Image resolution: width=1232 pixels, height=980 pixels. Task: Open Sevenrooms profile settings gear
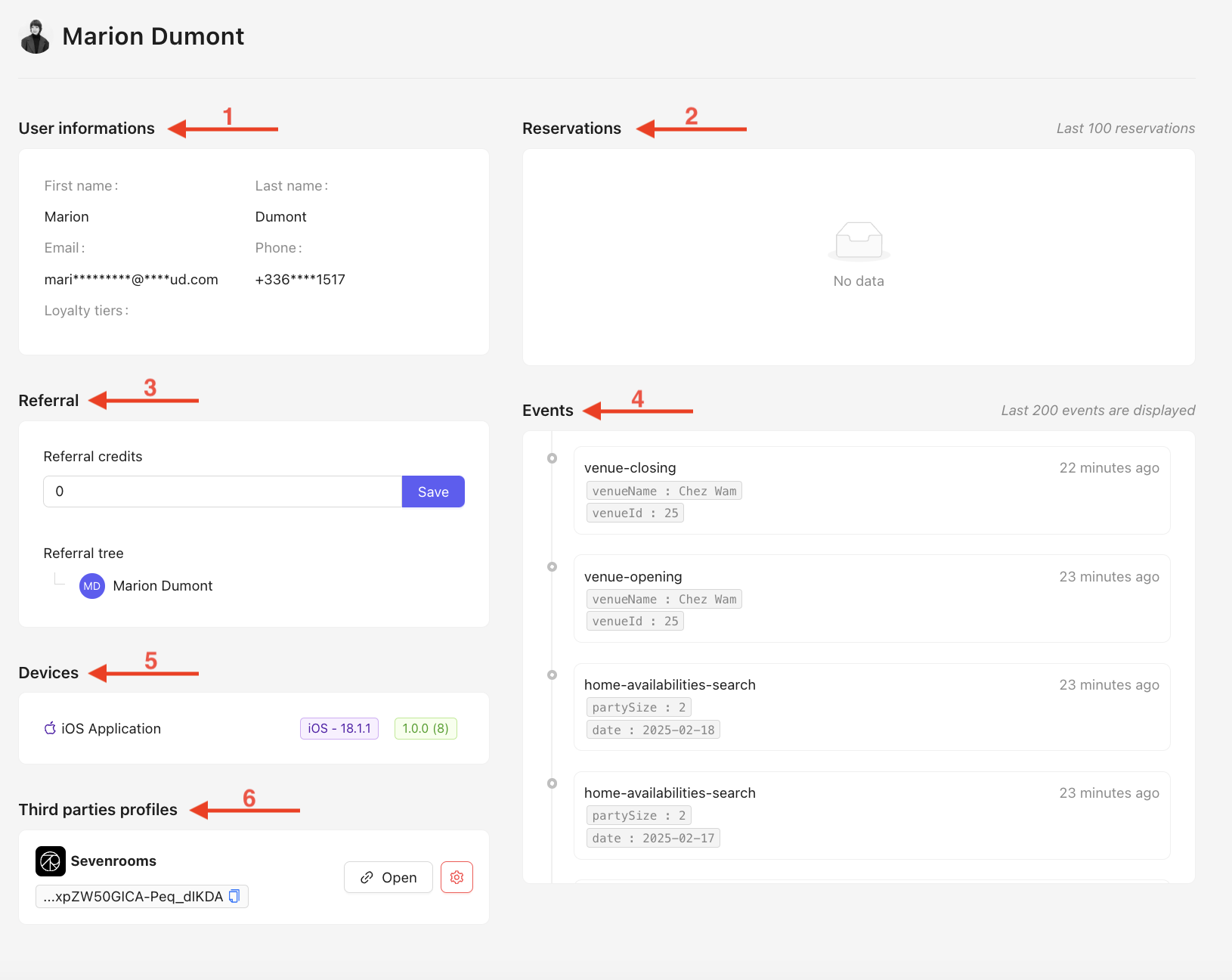pos(457,877)
